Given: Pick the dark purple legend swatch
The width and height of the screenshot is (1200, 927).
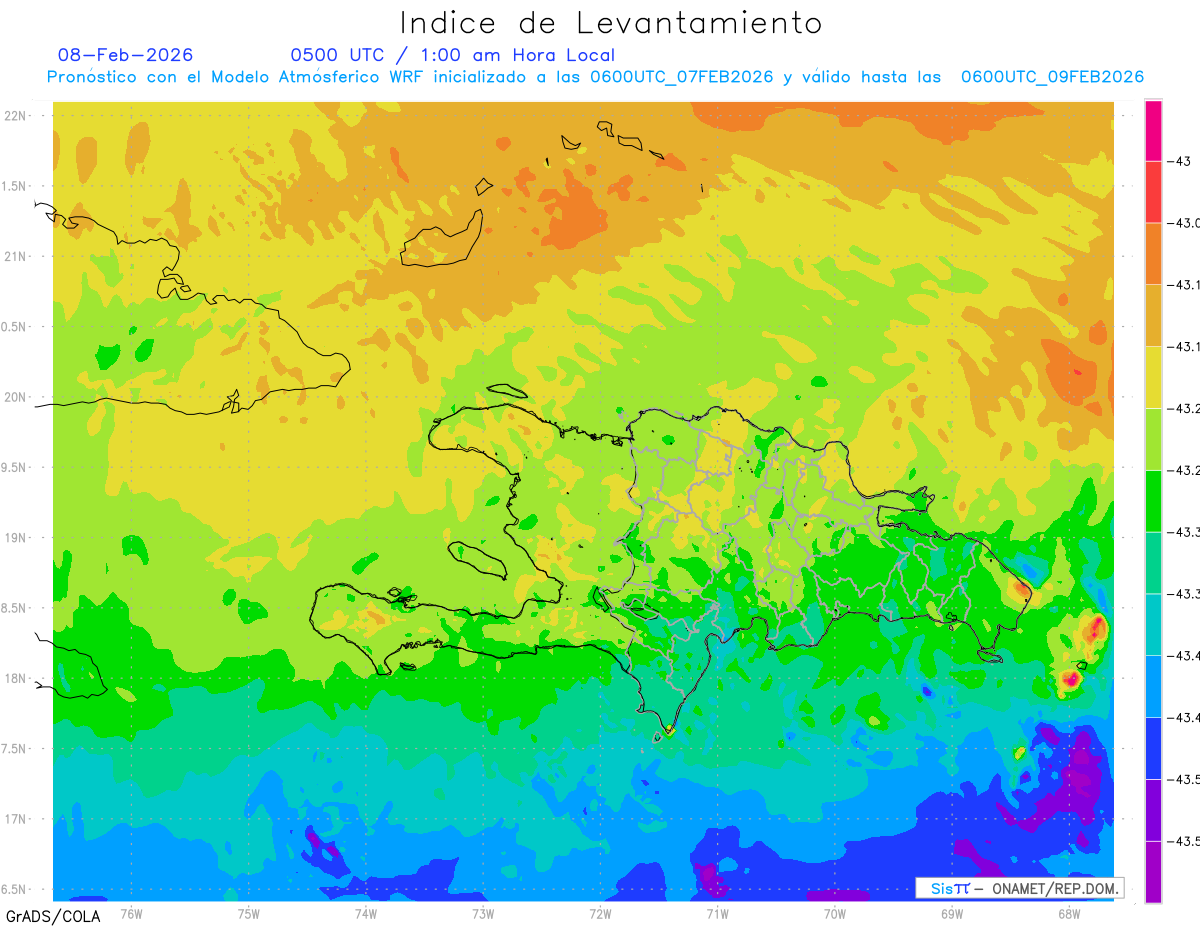Looking at the screenshot, I should 1153,810.
